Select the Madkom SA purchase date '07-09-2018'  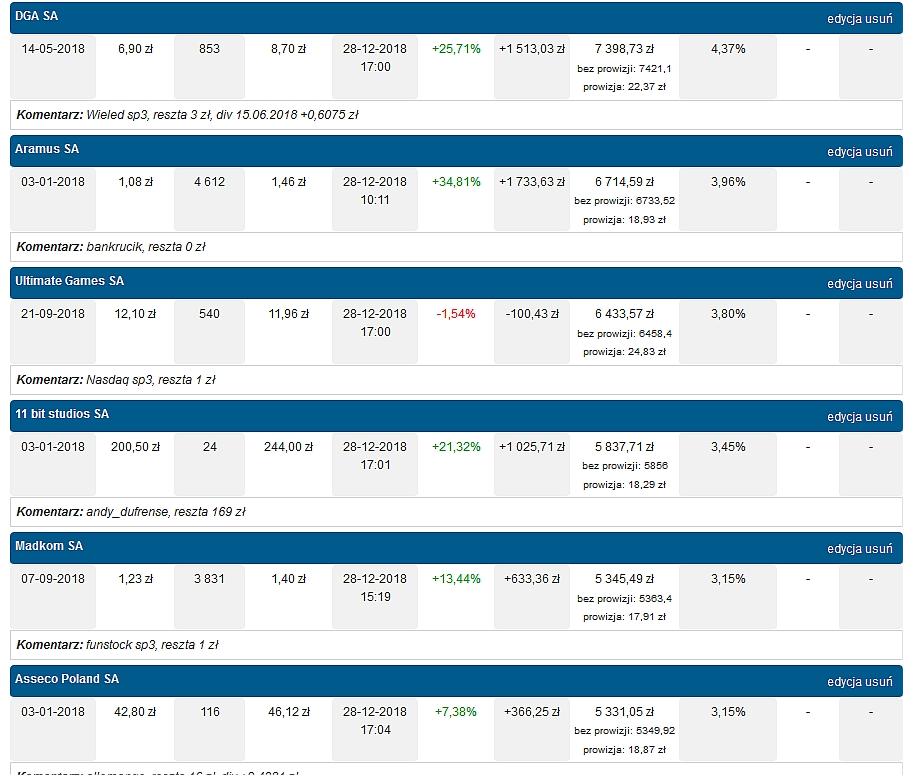53,579
